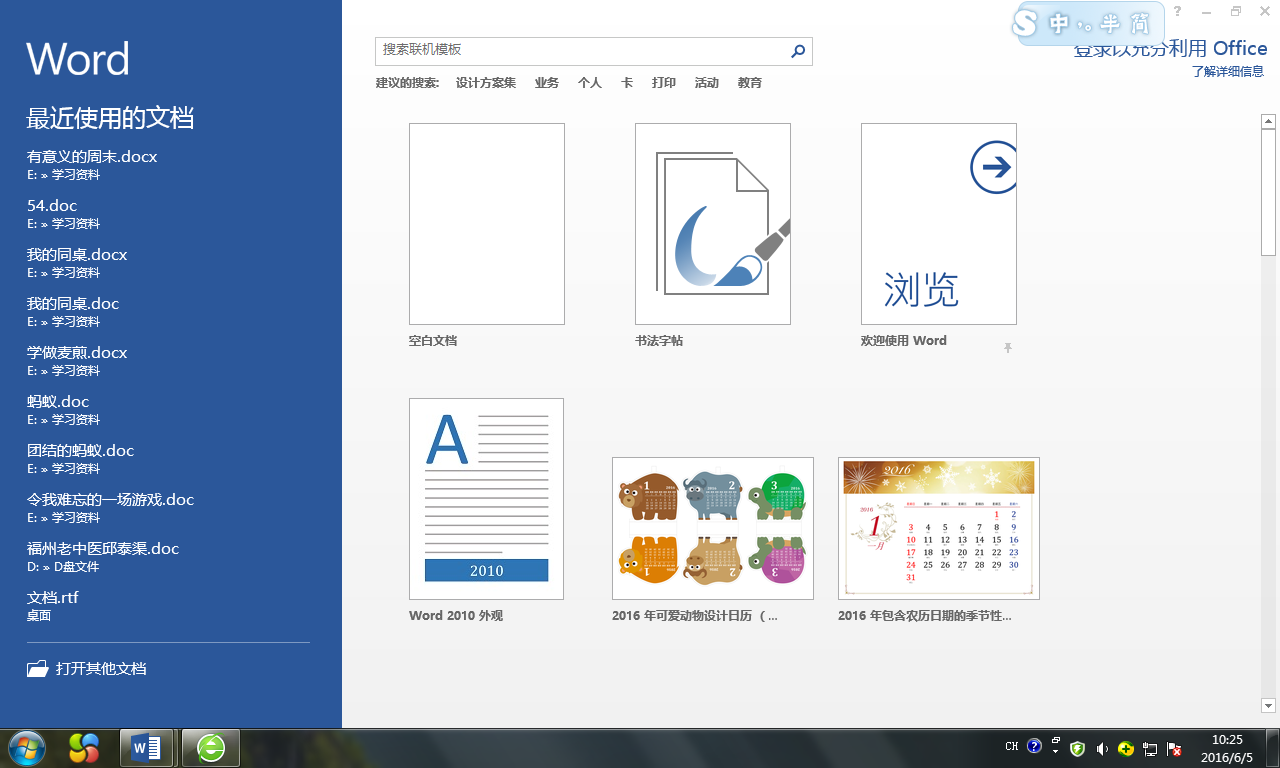Click the CH language indicator in tray
Viewport: 1280px width, 768px height.
click(1012, 747)
